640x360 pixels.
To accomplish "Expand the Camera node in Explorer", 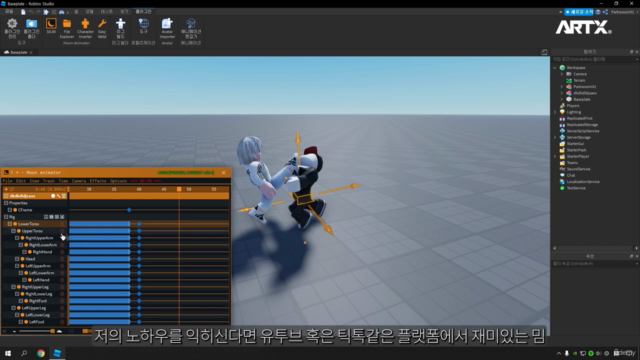I will point(562,74).
